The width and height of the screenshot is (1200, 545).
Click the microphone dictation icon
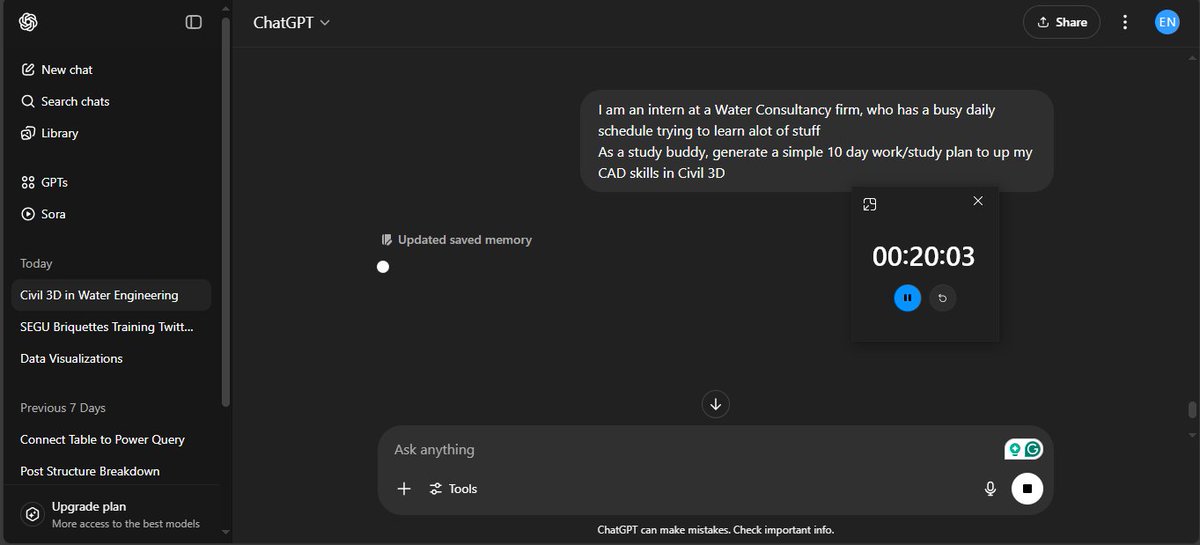(990, 489)
